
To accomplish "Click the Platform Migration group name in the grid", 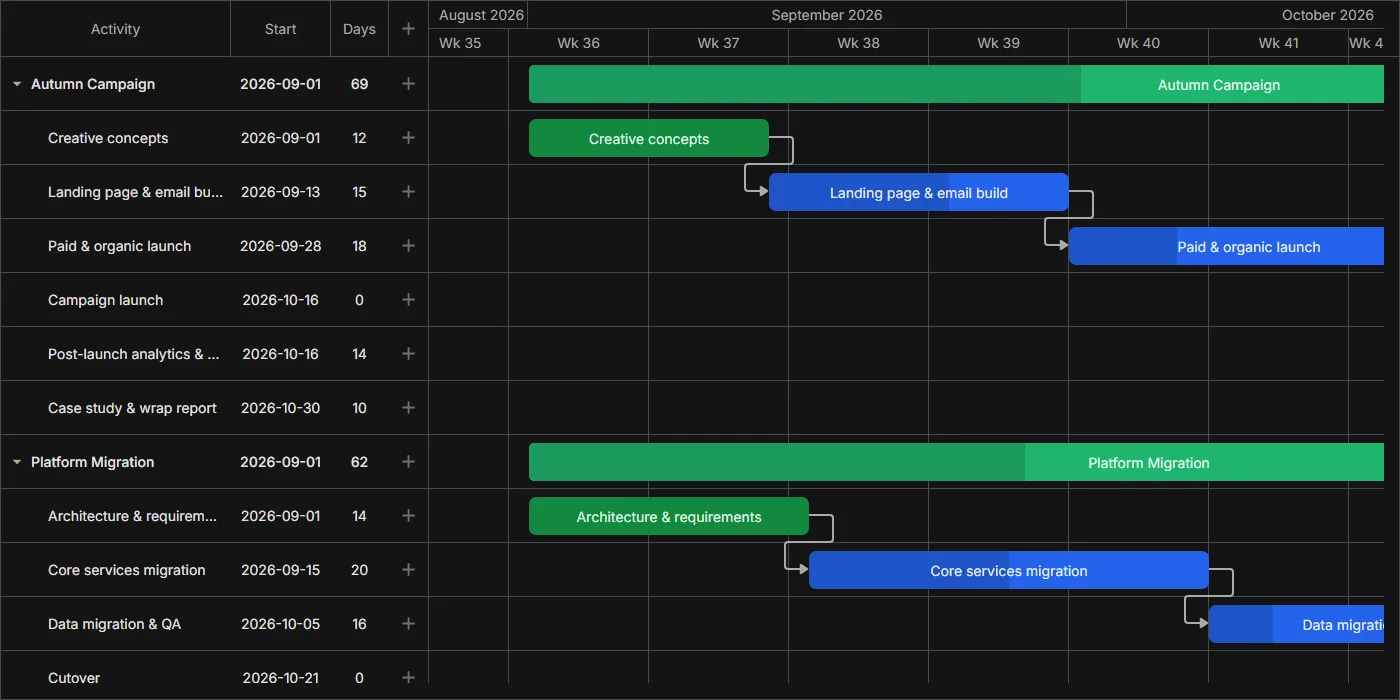I will click(x=93, y=462).
